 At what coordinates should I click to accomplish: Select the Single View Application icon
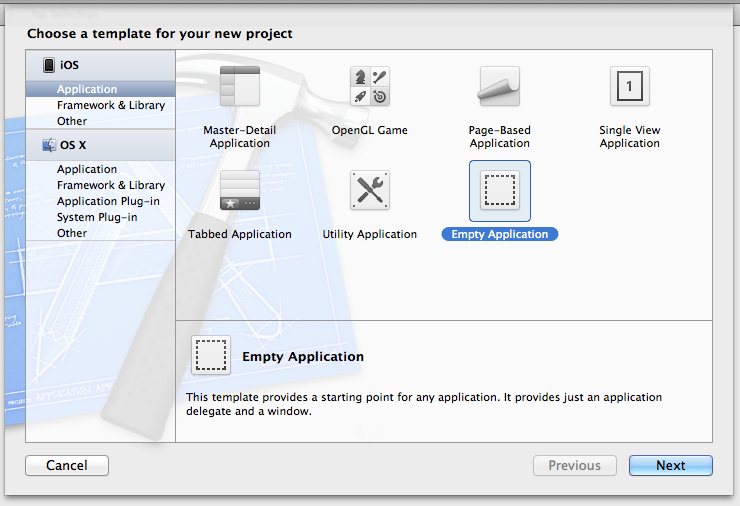pos(629,86)
